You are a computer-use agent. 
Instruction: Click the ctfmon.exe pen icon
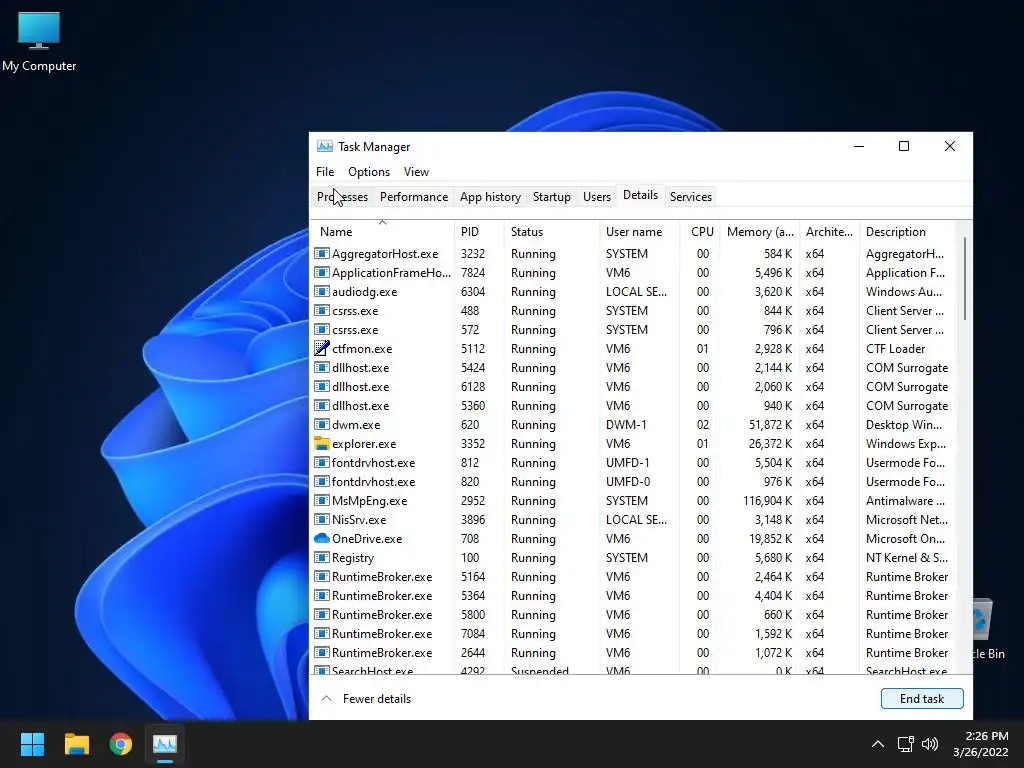click(x=321, y=349)
